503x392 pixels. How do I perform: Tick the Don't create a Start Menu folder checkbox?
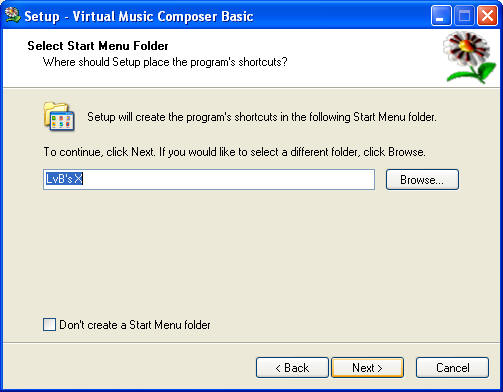point(49,324)
